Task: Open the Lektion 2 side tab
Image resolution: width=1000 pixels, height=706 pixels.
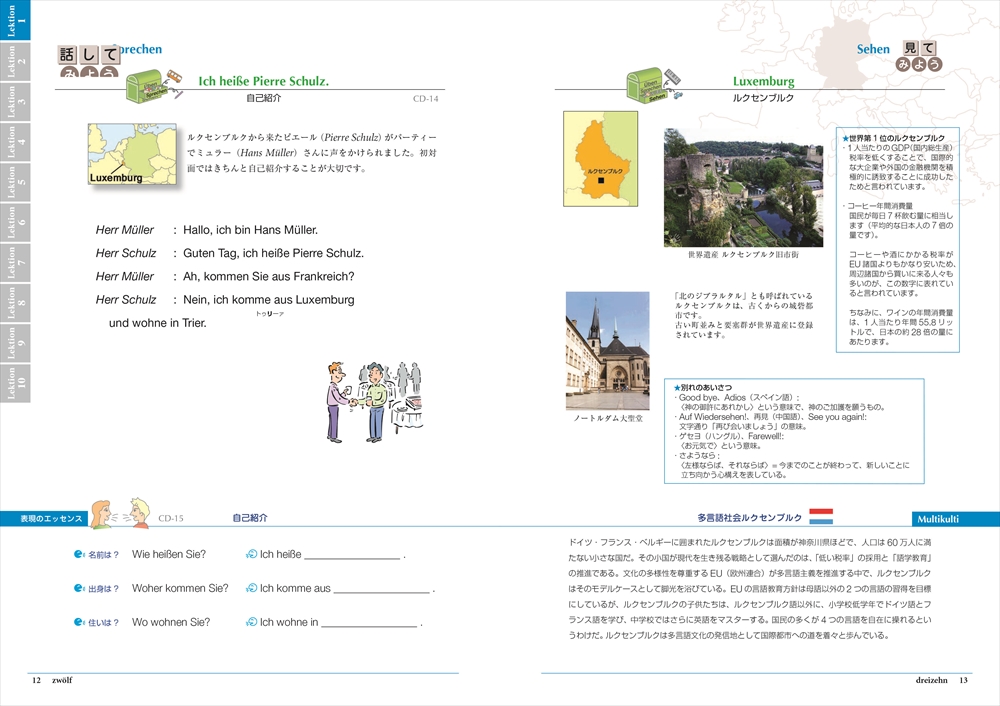Action: tap(15, 61)
